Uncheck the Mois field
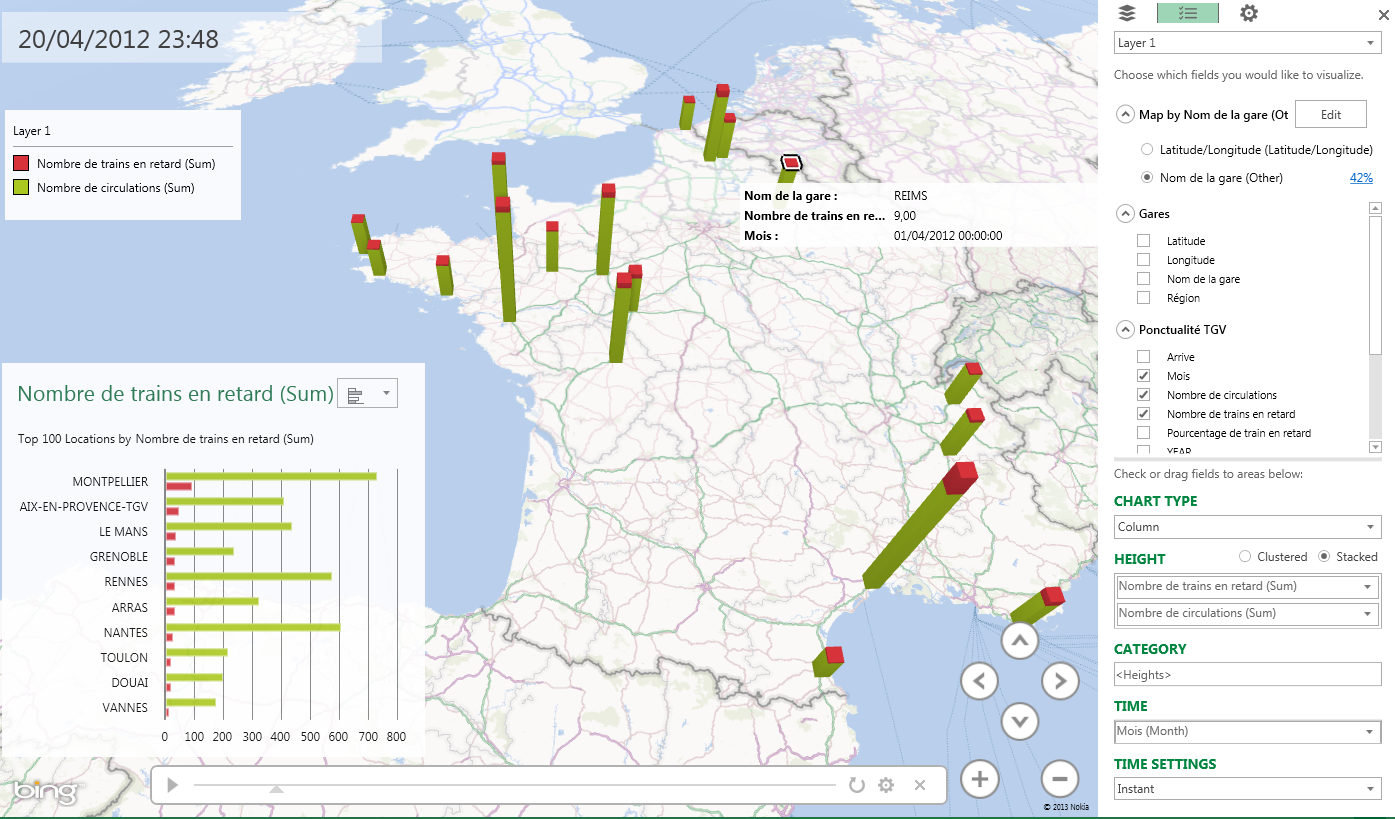Viewport: 1395px width, 819px height. [x=1143, y=375]
